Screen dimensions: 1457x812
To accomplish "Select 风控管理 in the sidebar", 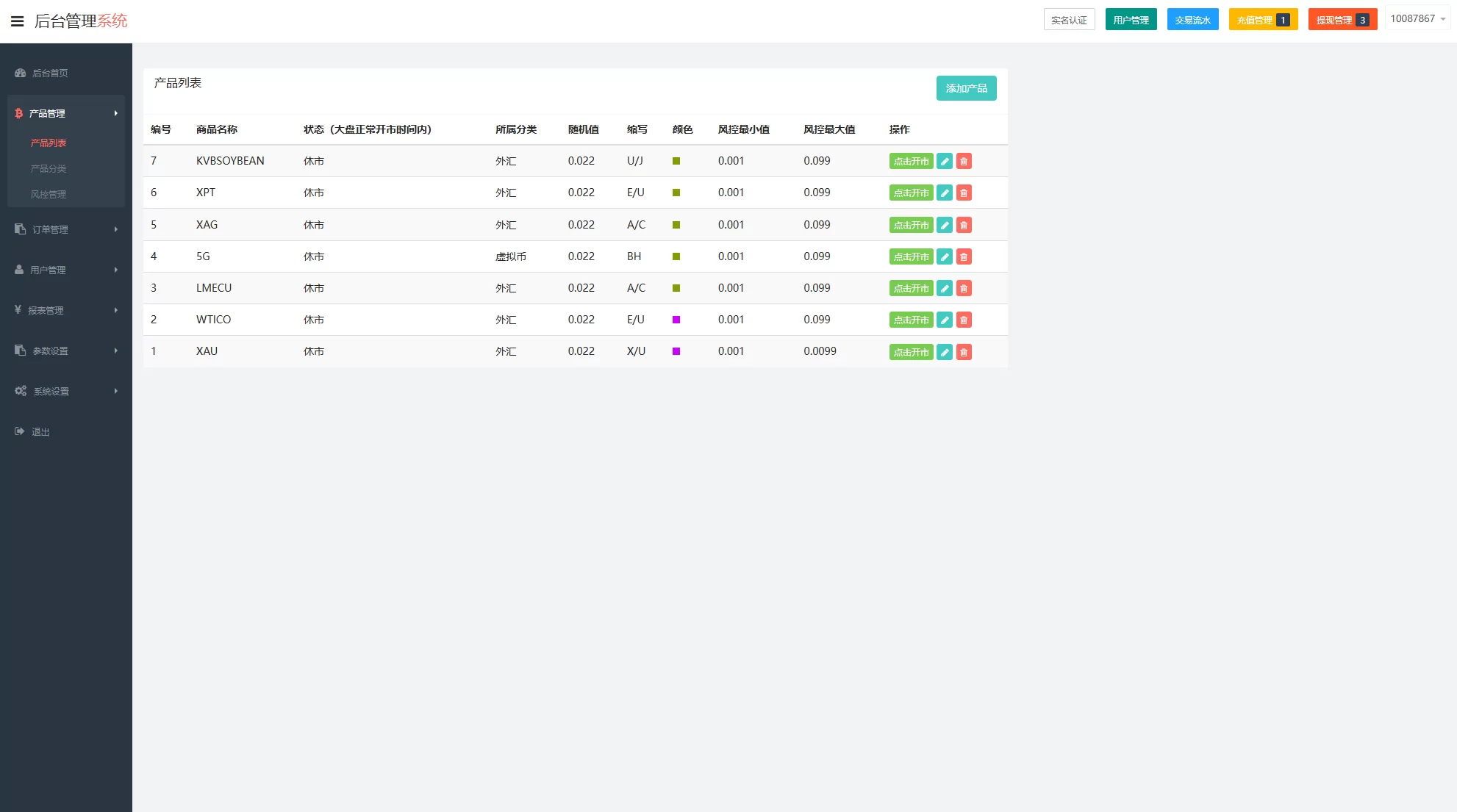I will tap(49, 195).
